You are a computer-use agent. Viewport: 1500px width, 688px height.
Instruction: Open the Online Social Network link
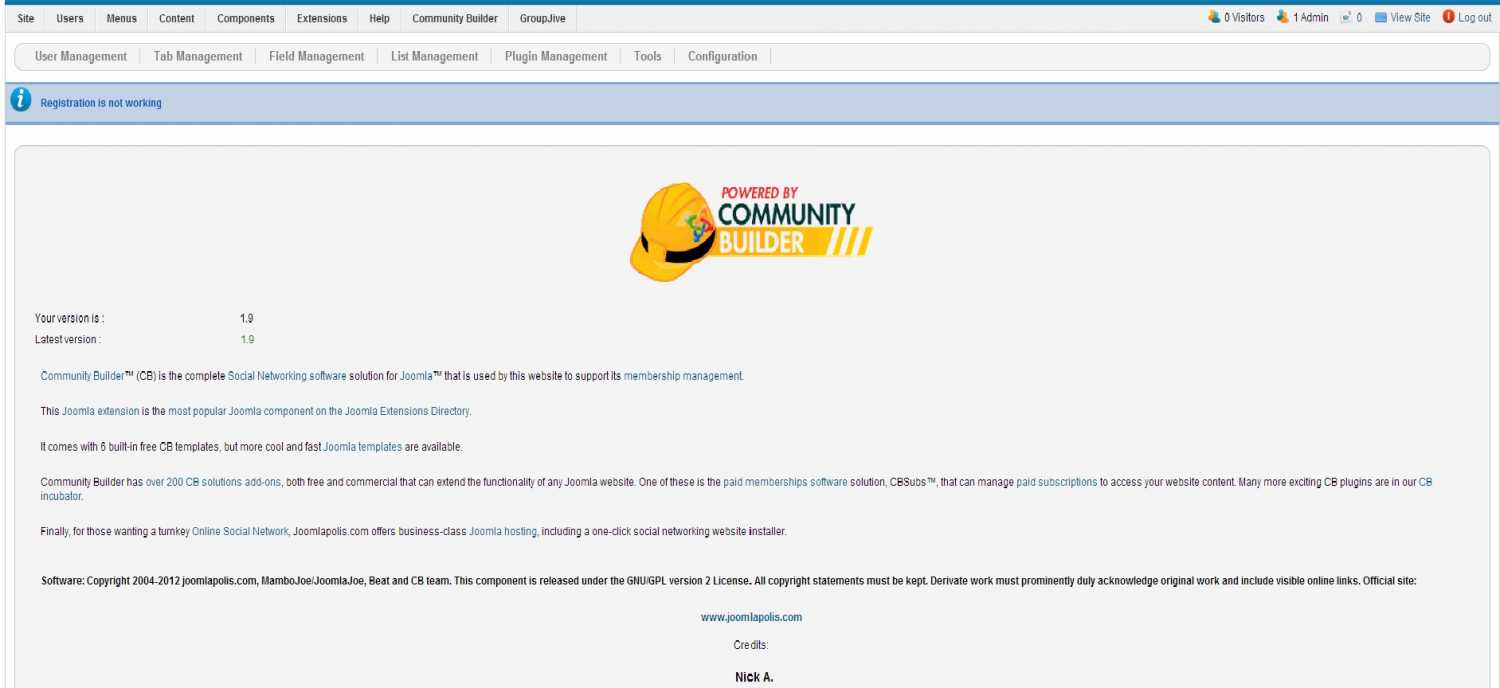(x=240, y=531)
